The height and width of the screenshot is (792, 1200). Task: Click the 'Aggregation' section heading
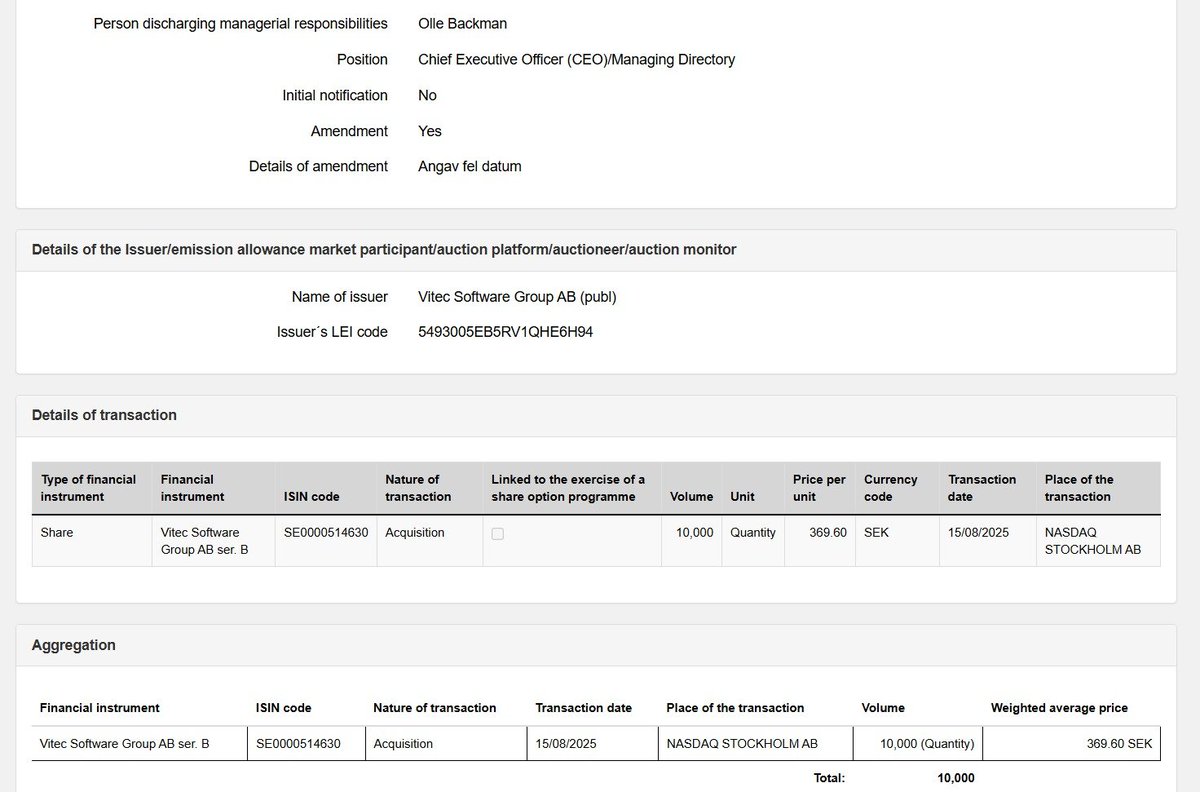74,645
